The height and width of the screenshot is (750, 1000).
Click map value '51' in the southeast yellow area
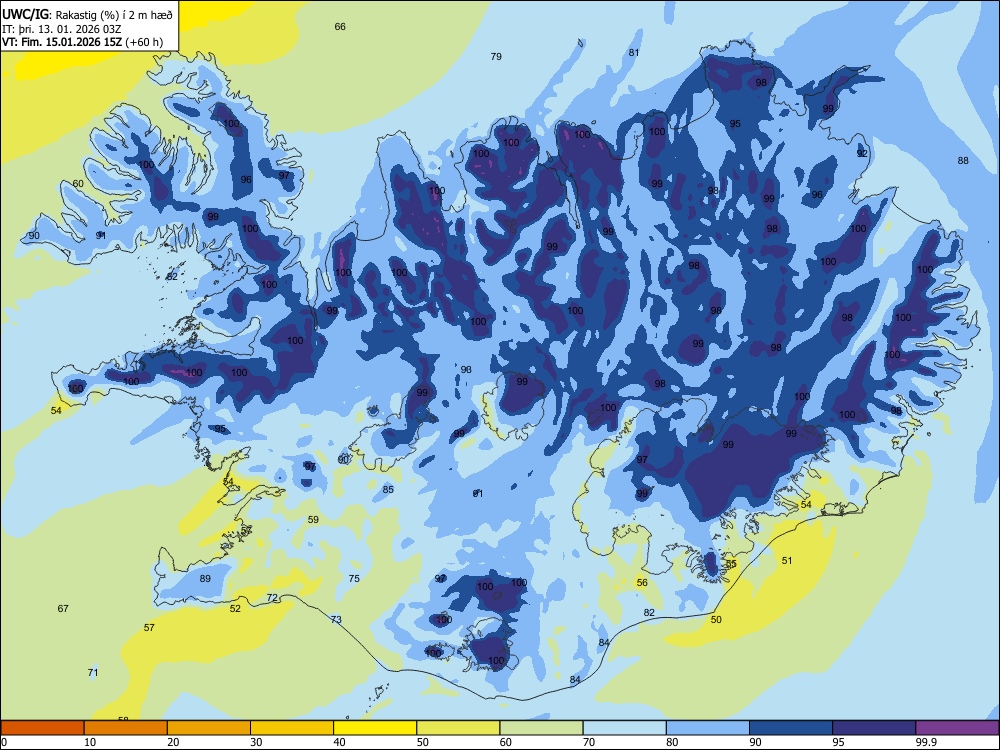[x=787, y=561]
